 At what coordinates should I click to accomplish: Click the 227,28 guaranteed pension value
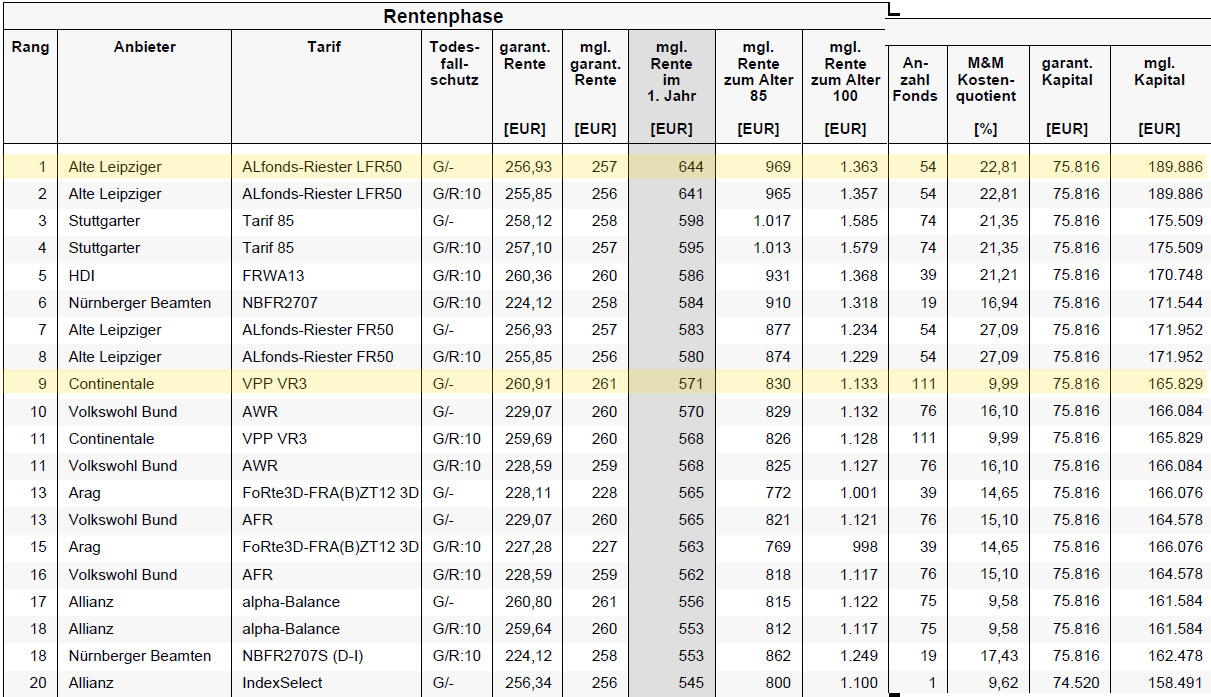click(529, 547)
